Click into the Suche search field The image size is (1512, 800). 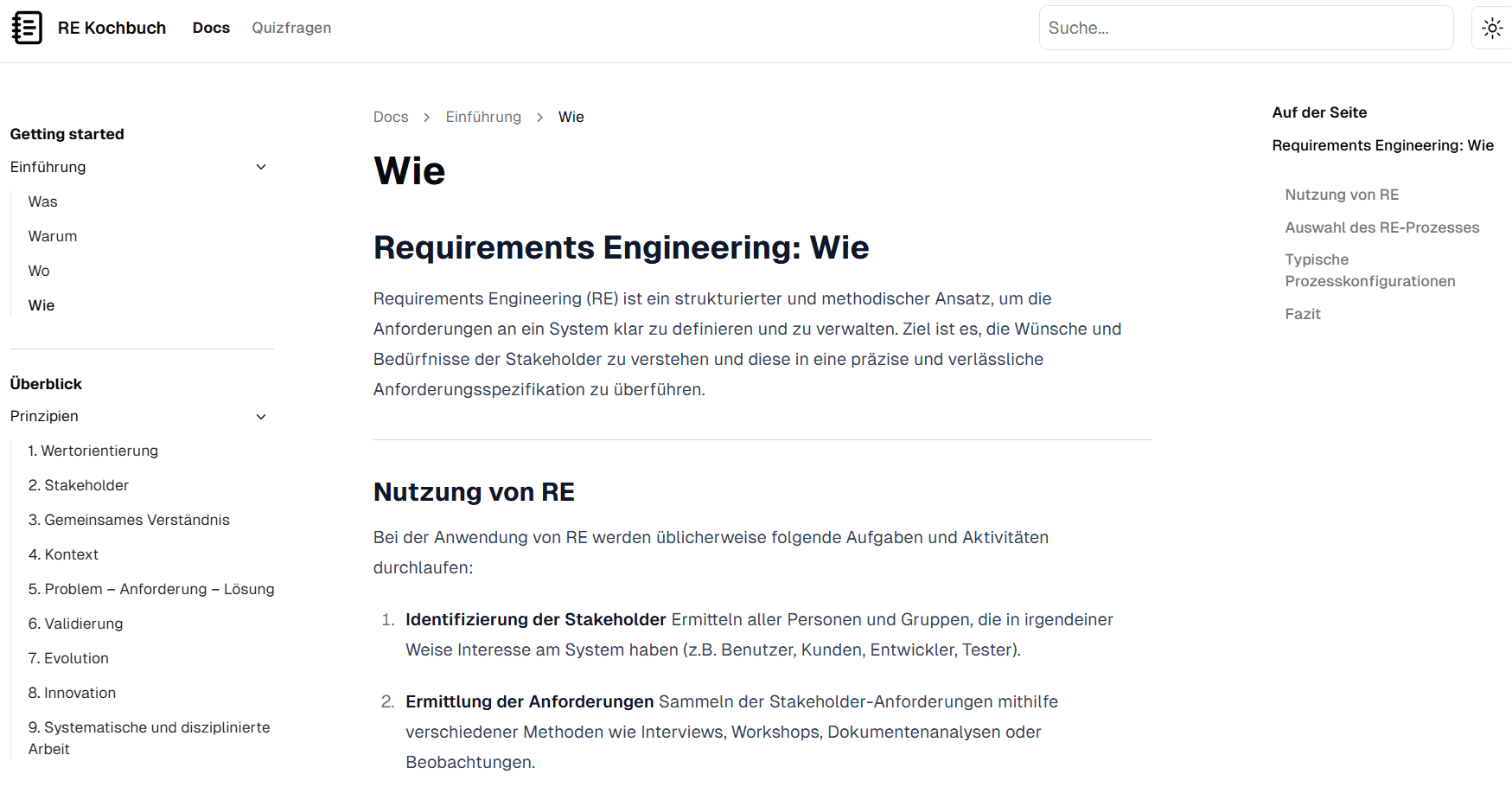point(1246,28)
